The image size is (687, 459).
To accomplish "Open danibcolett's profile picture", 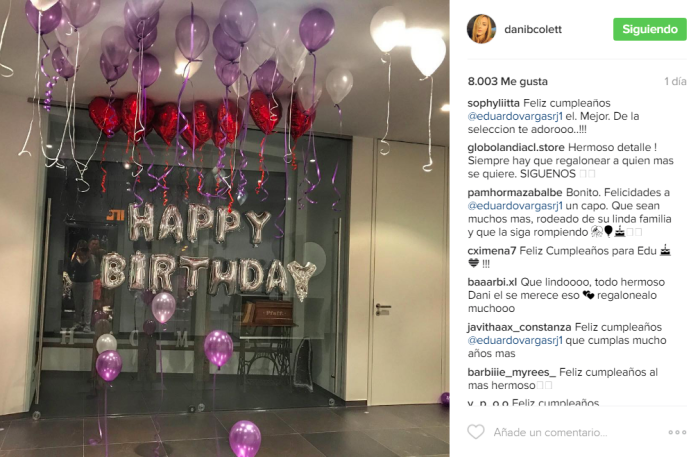I will (x=482, y=29).
